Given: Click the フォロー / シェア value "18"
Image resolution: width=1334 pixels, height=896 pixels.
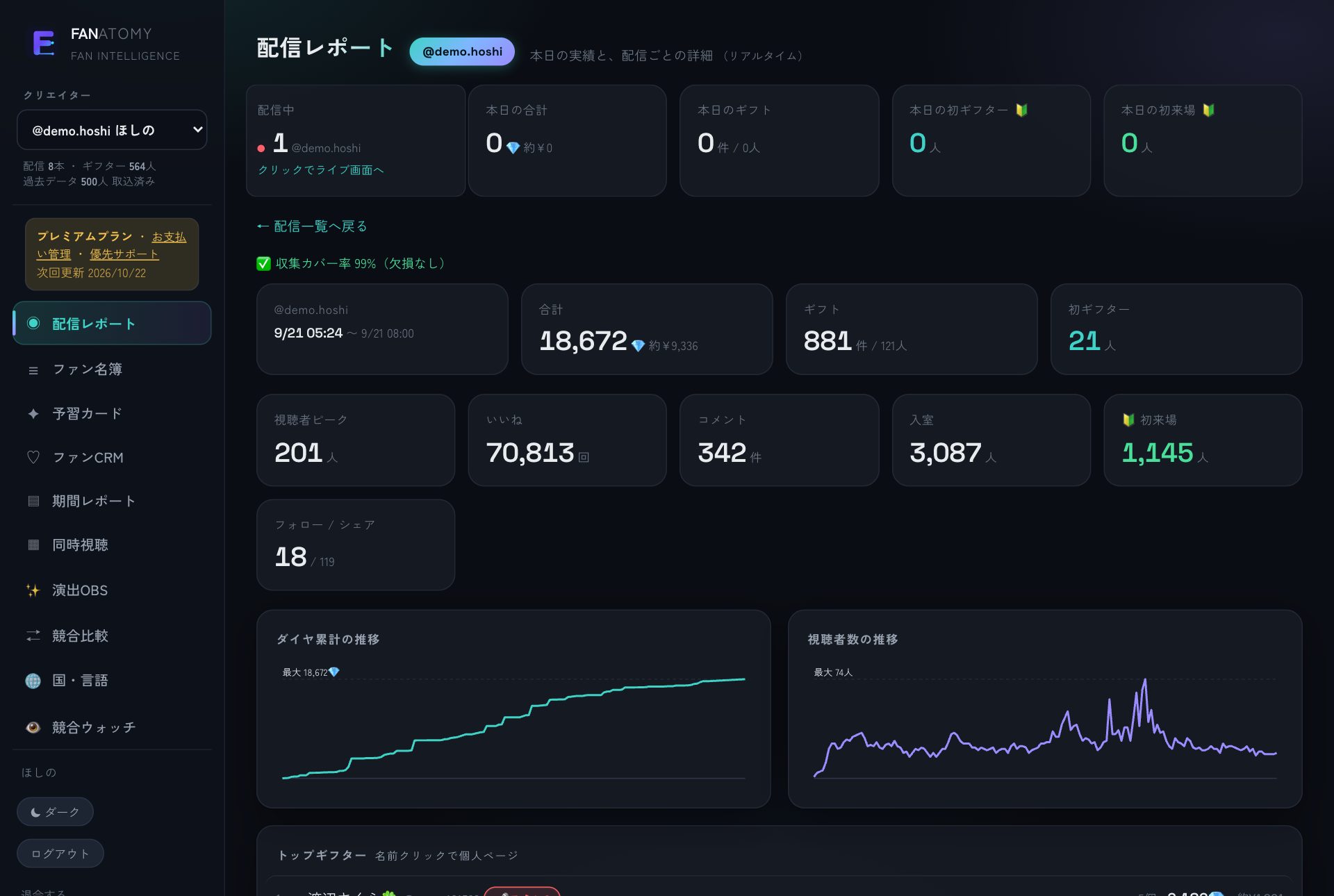Looking at the screenshot, I should coord(290,556).
